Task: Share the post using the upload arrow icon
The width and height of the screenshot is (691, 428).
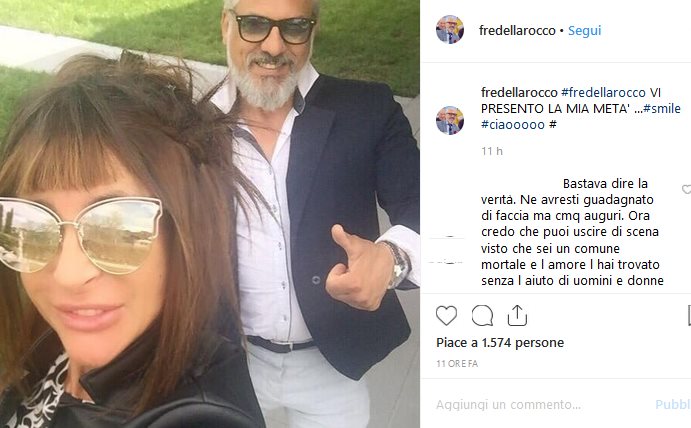Action: [517, 315]
